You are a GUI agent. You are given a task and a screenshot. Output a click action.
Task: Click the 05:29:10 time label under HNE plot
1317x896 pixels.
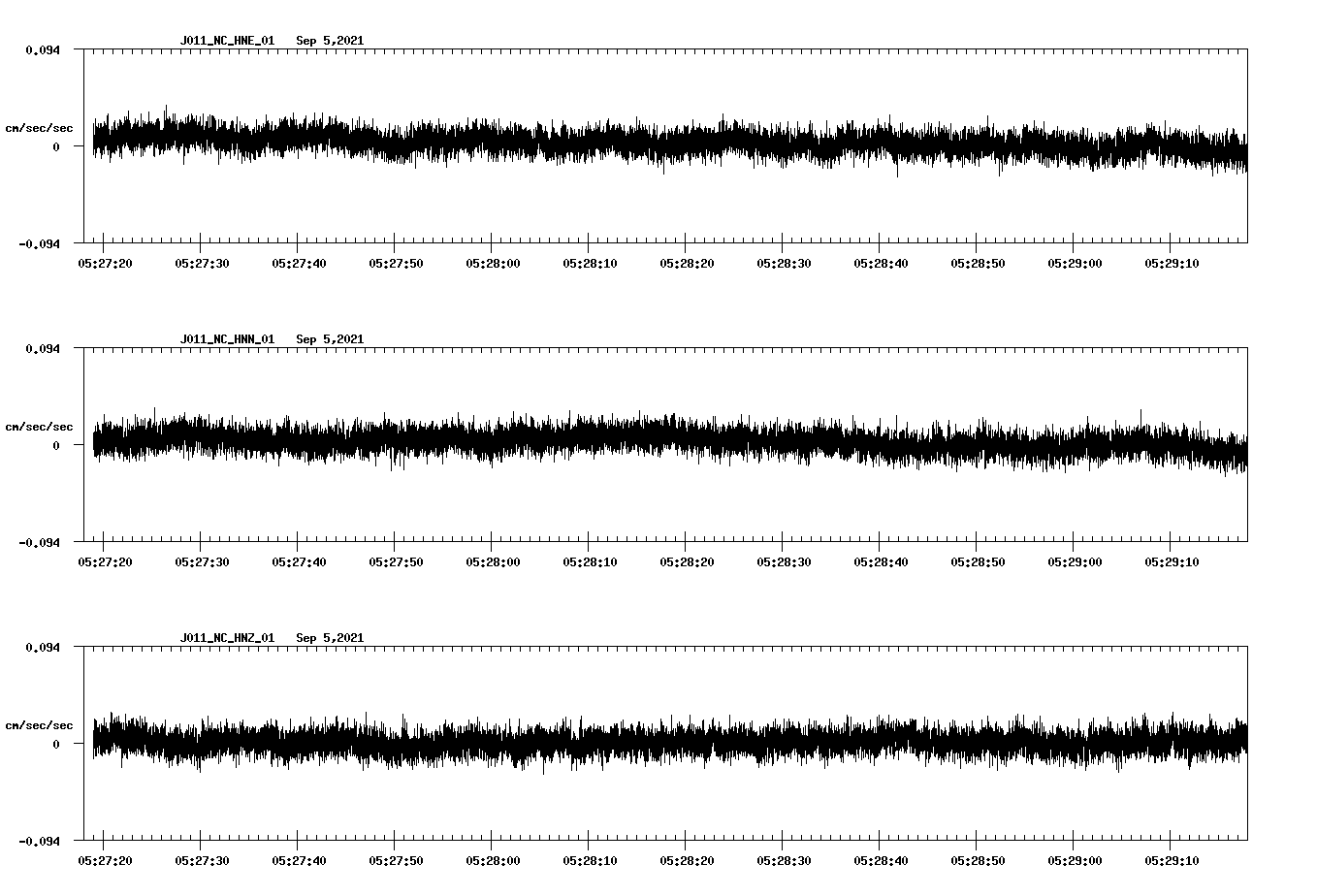(x=1172, y=264)
